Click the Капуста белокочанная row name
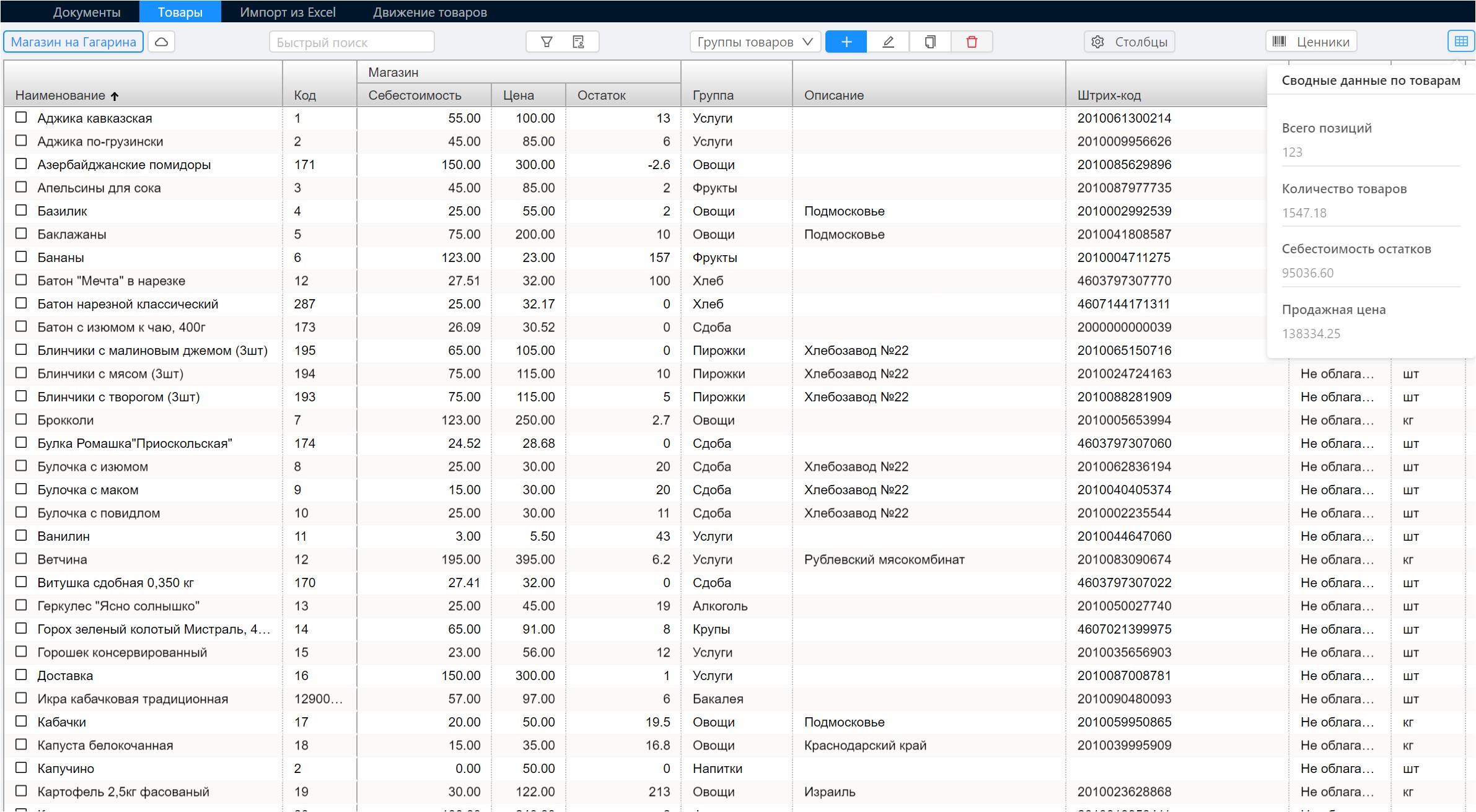The width and height of the screenshot is (1476, 812). click(x=105, y=745)
